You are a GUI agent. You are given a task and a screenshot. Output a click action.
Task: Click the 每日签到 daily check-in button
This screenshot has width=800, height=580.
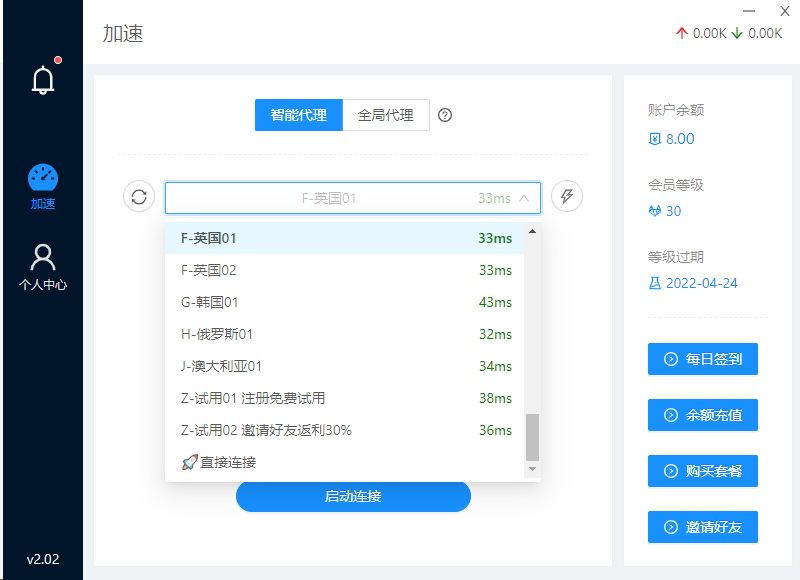[x=702, y=359]
